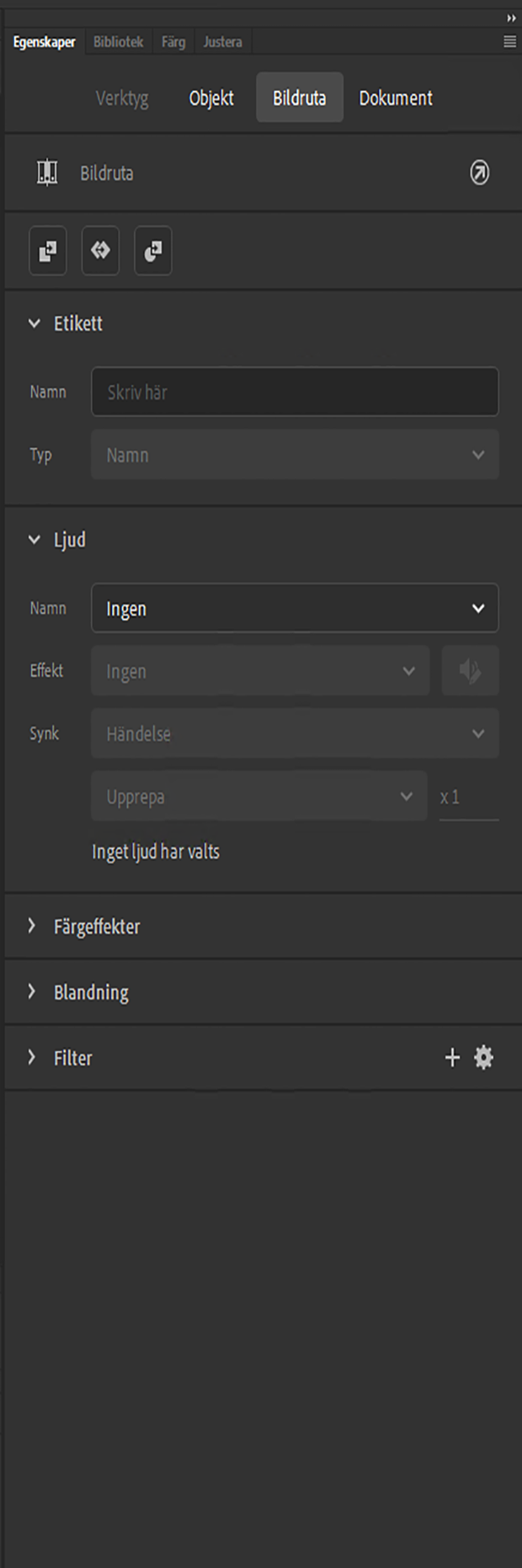Add a new filter with the plus icon

(x=452, y=1058)
